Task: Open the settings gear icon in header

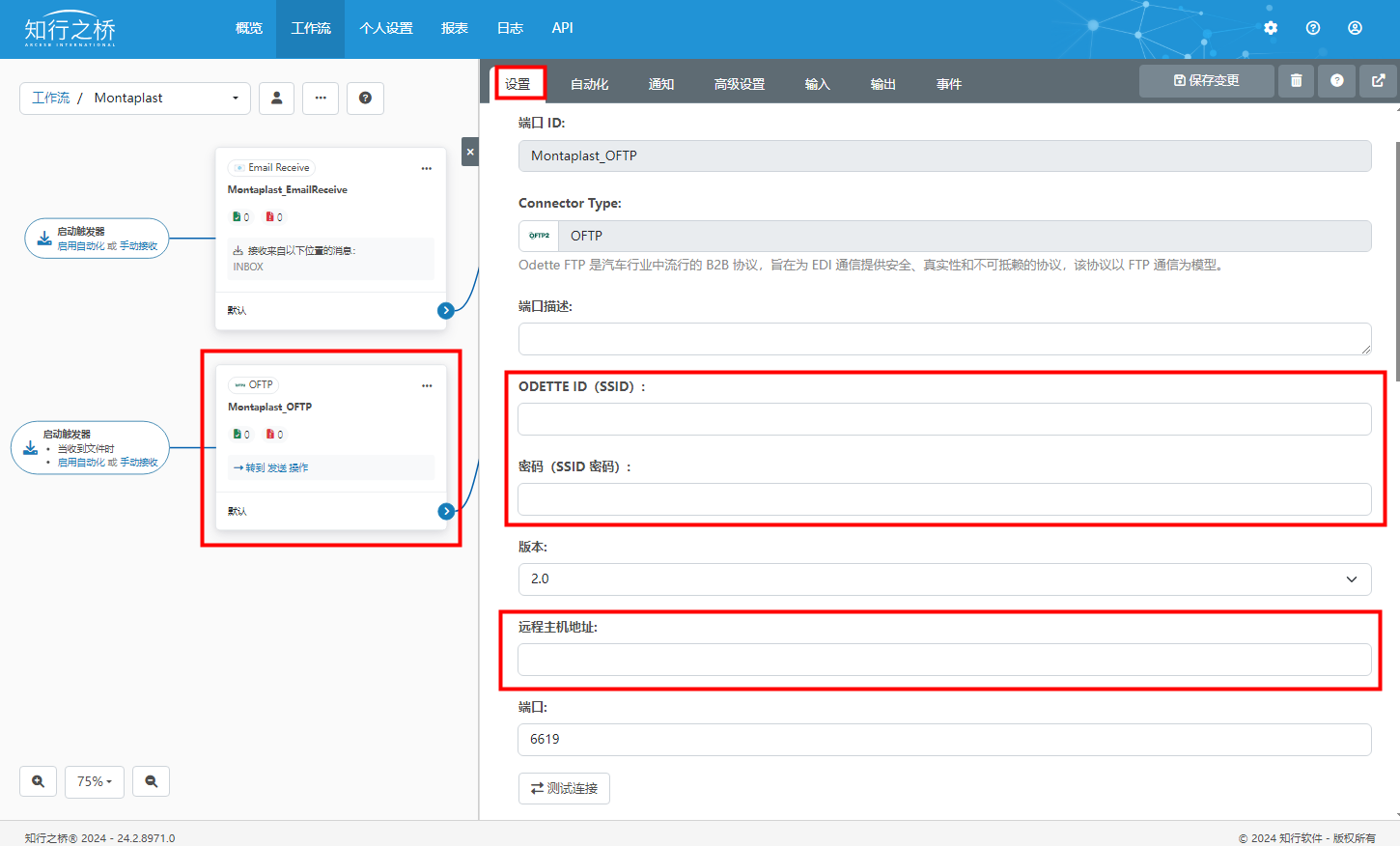Action: click(1271, 28)
